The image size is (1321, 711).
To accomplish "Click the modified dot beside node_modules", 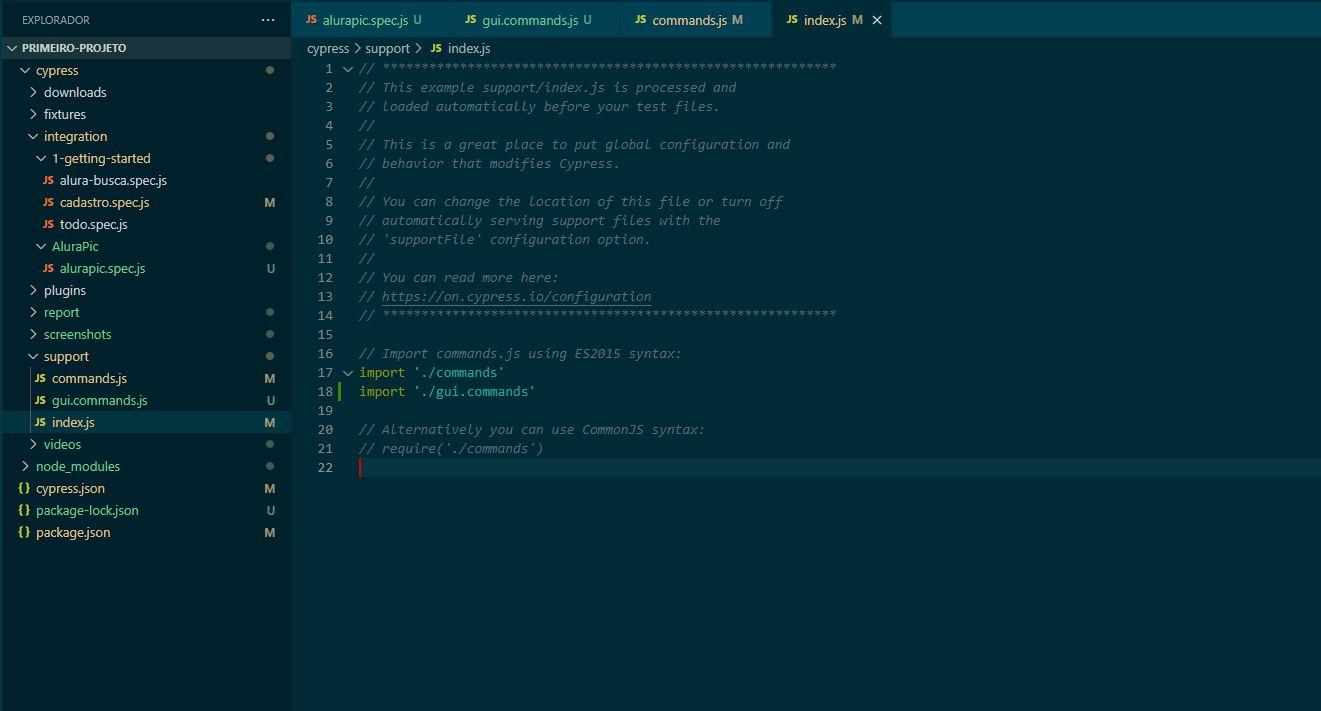I will pyautogui.click(x=270, y=466).
